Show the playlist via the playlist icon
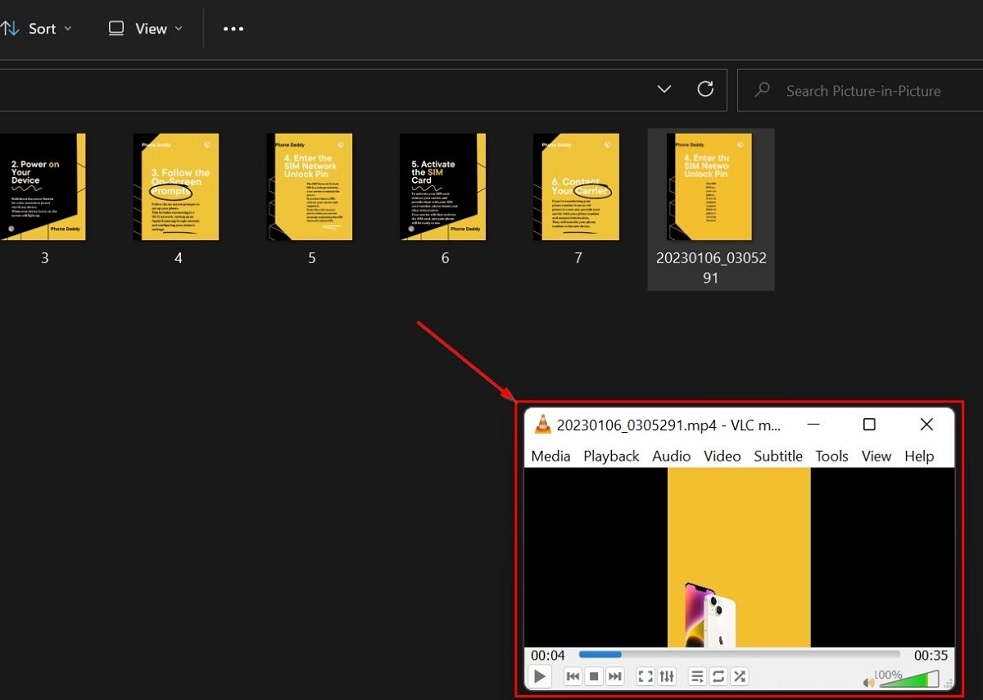Screen dimensions: 983x700 (697, 676)
